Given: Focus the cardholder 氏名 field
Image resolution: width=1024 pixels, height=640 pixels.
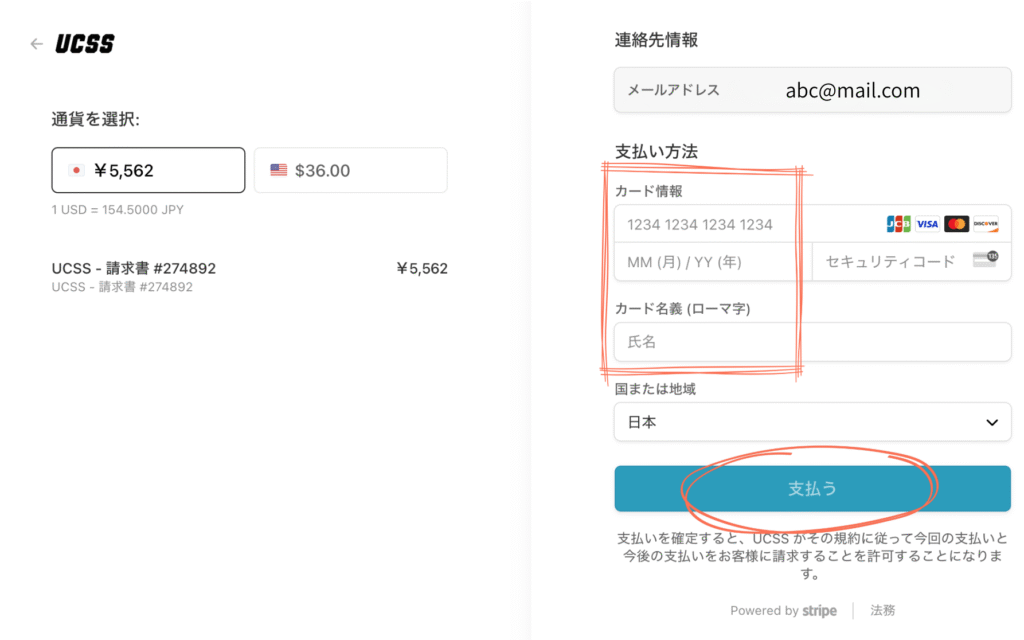Looking at the screenshot, I should point(812,342).
